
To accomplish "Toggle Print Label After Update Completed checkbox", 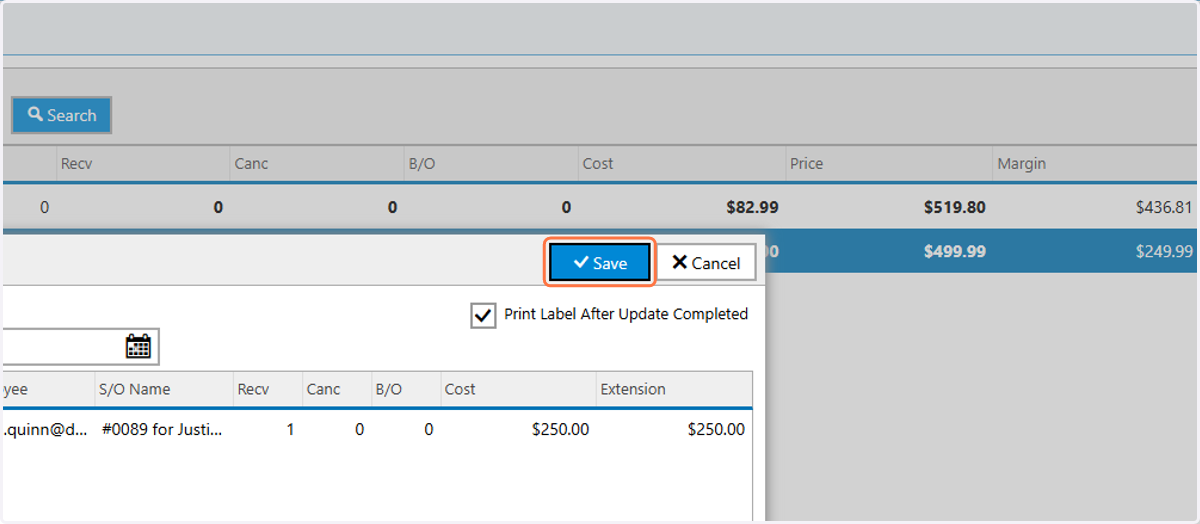I will (x=483, y=315).
